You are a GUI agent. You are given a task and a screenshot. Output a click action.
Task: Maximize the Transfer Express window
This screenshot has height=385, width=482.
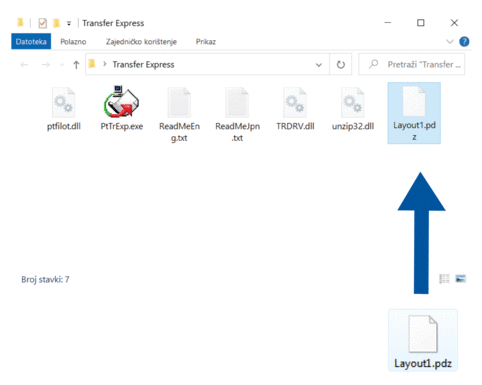421,23
